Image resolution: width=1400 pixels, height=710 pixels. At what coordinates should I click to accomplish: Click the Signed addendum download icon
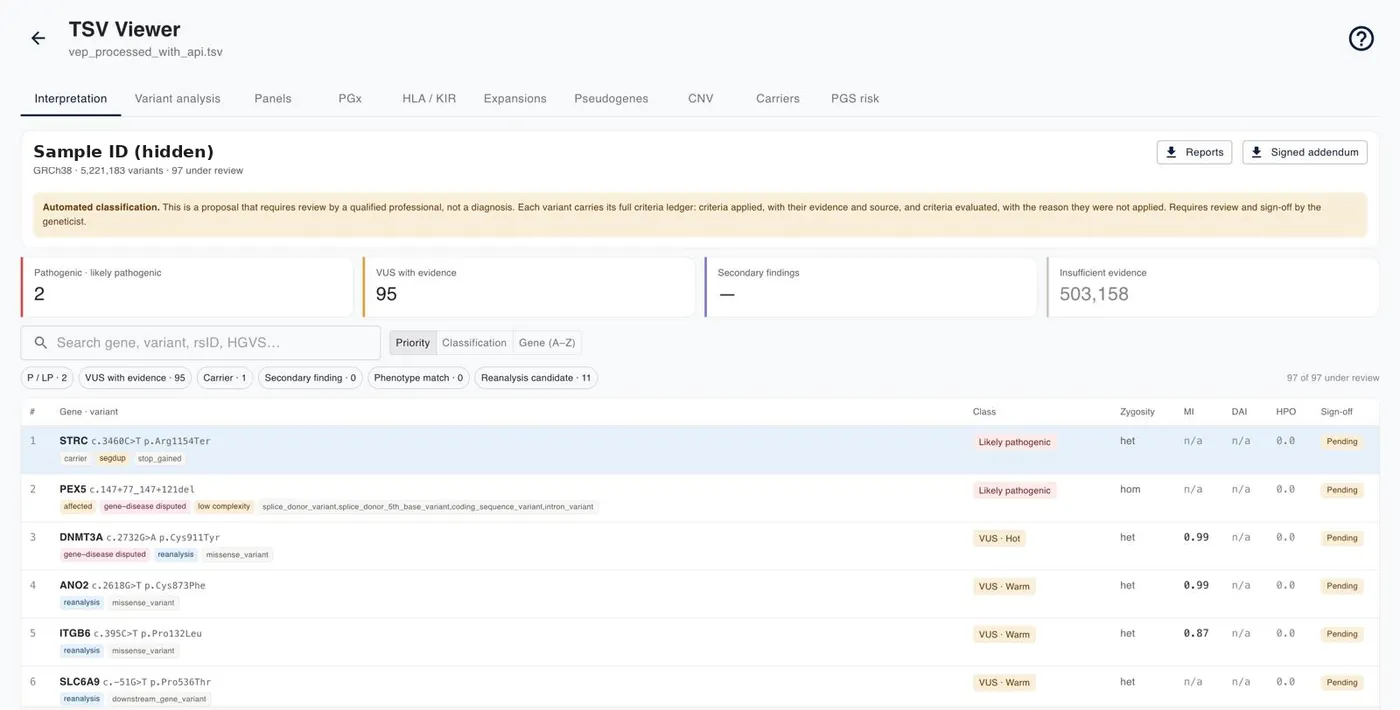point(1257,152)
